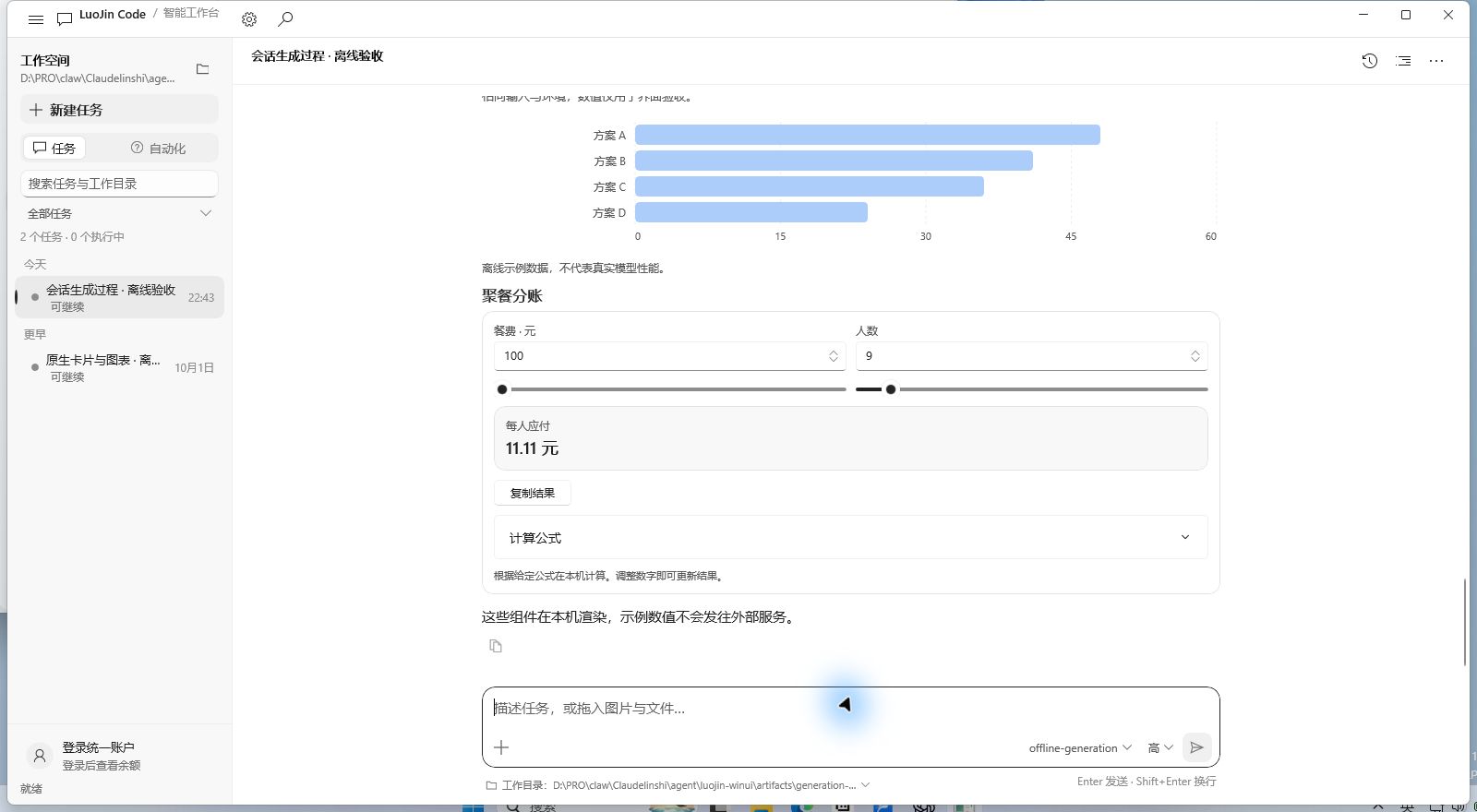Click the account avatar icon

pos(40,756)
